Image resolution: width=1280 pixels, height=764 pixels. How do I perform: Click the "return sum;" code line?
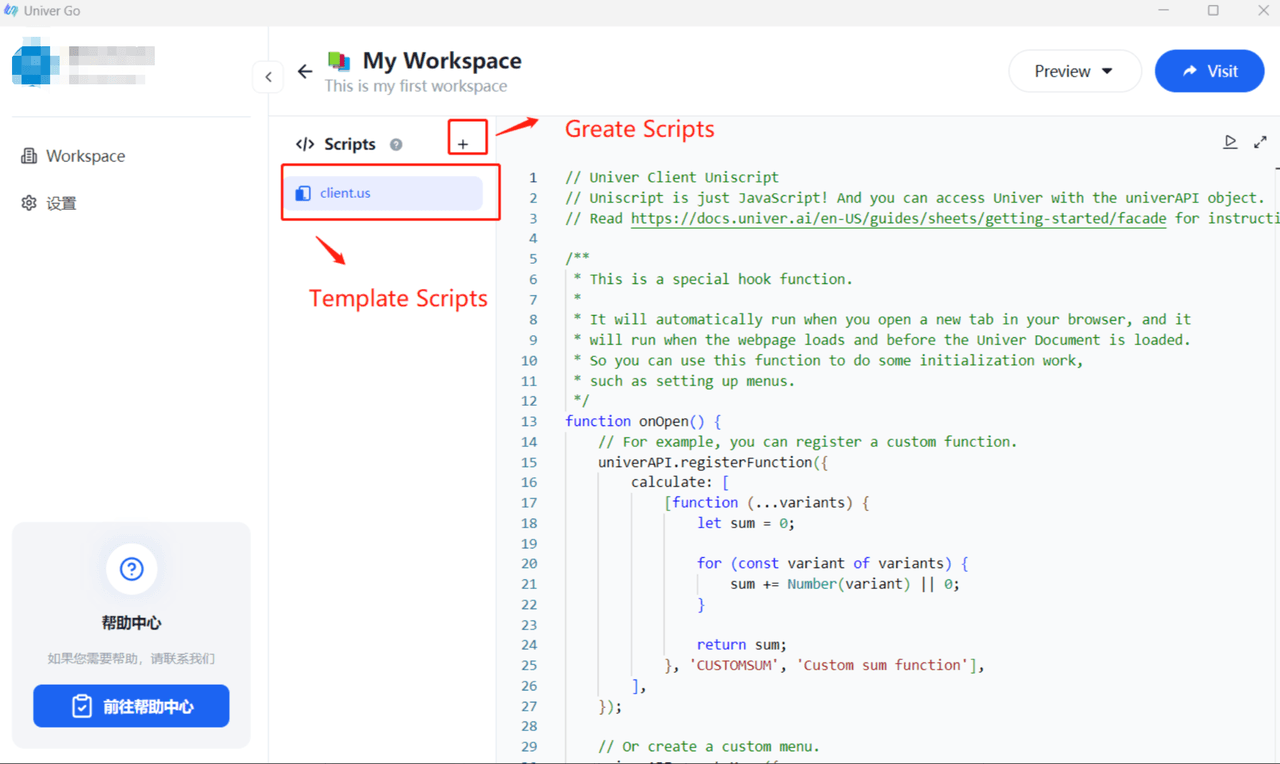[x=742, y=645]
